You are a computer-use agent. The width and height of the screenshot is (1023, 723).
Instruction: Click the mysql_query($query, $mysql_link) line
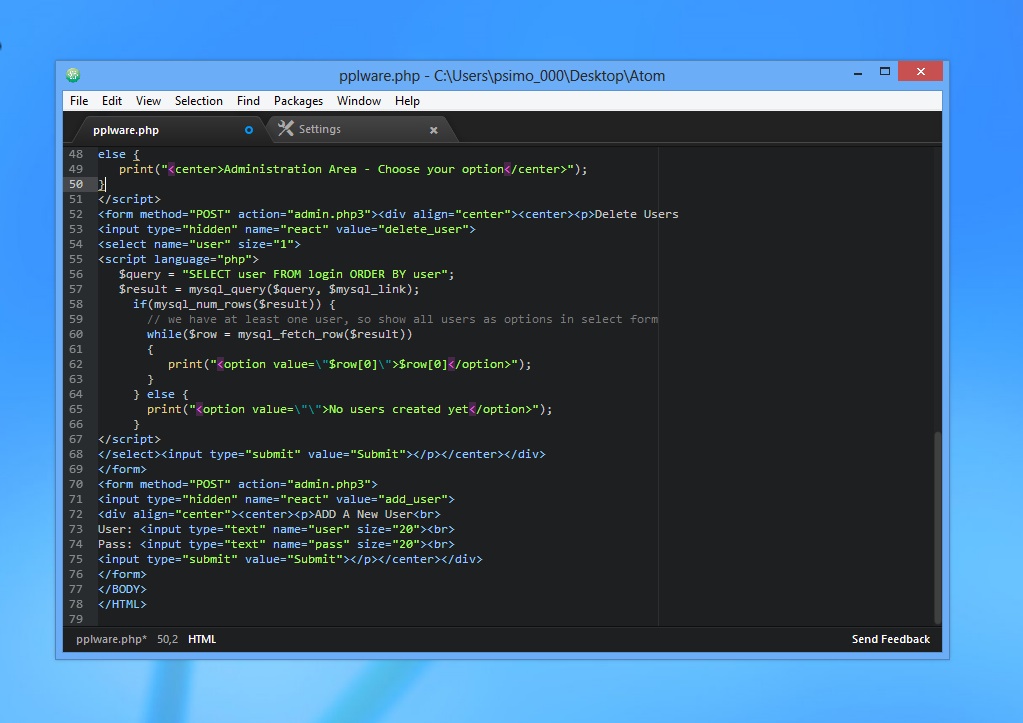[269, 289]
